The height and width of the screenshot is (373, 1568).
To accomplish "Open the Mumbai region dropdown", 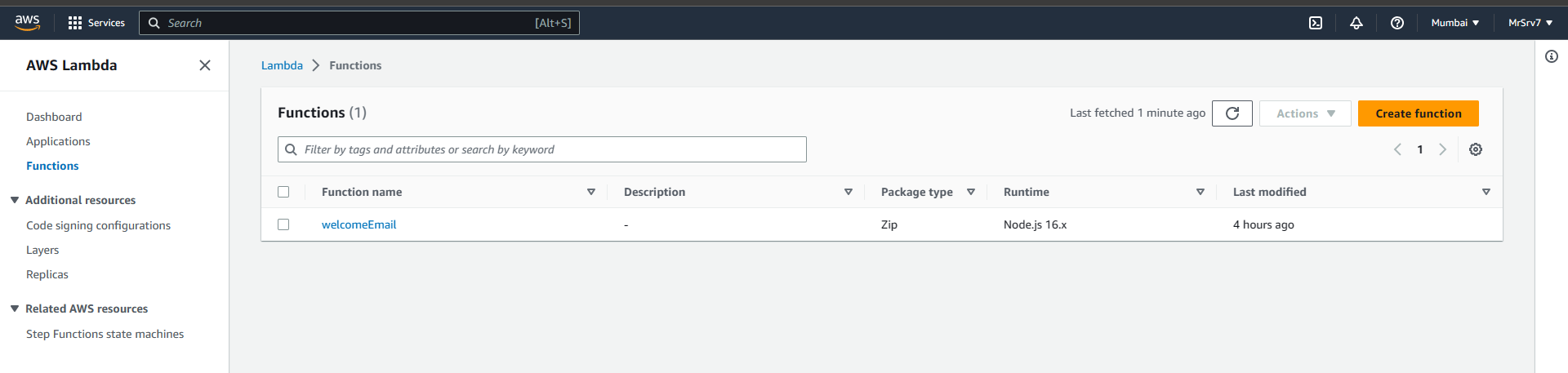I will 1454,23.
